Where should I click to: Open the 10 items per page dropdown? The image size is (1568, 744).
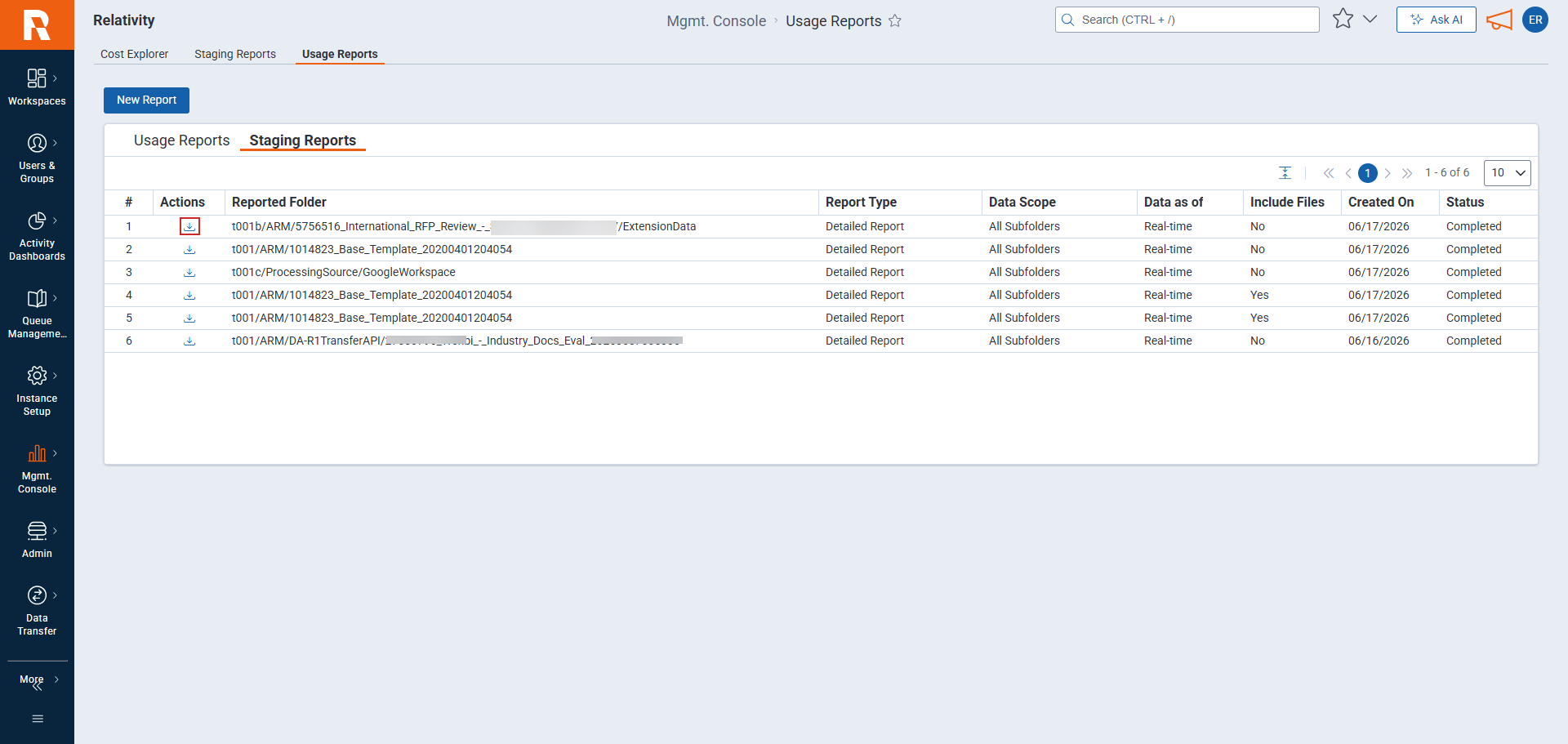pos(1507,172)
